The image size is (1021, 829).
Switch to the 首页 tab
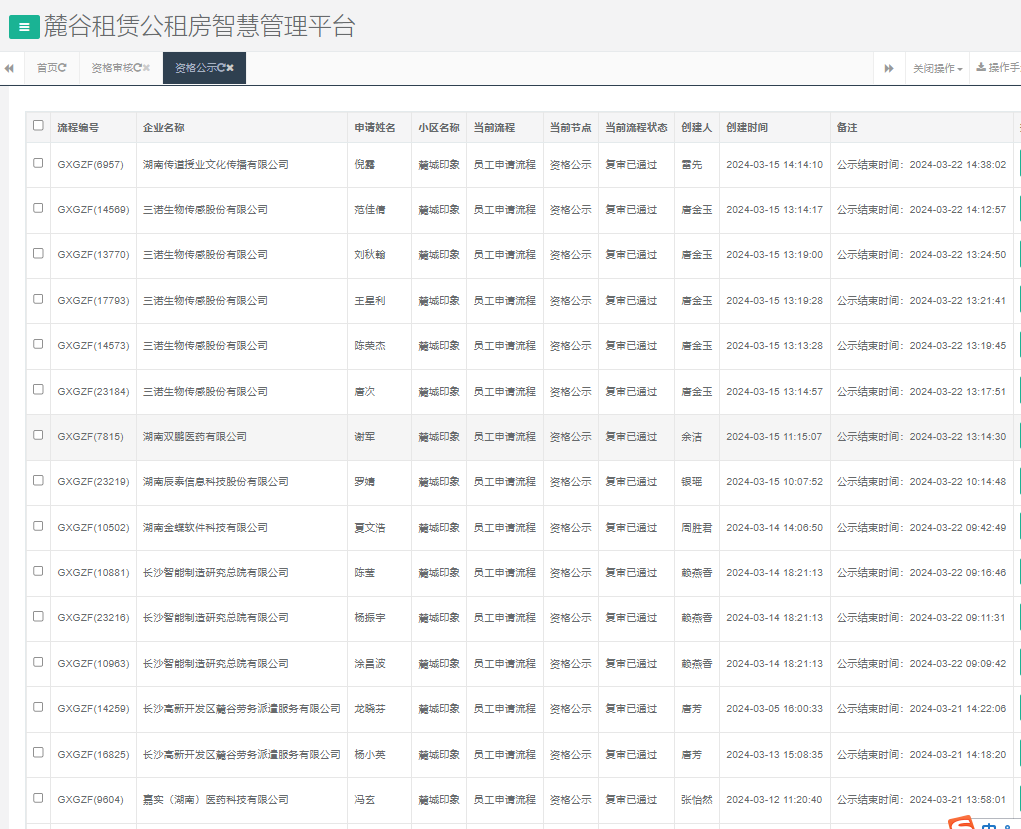pos(47,68)
